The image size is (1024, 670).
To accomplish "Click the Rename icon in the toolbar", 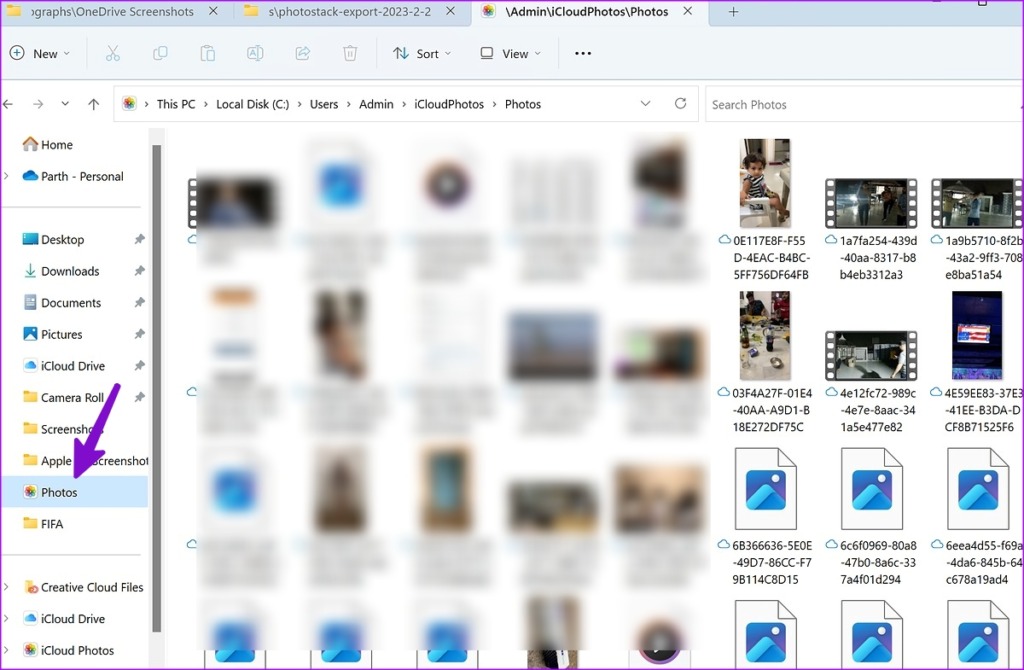I will [254, 53].
